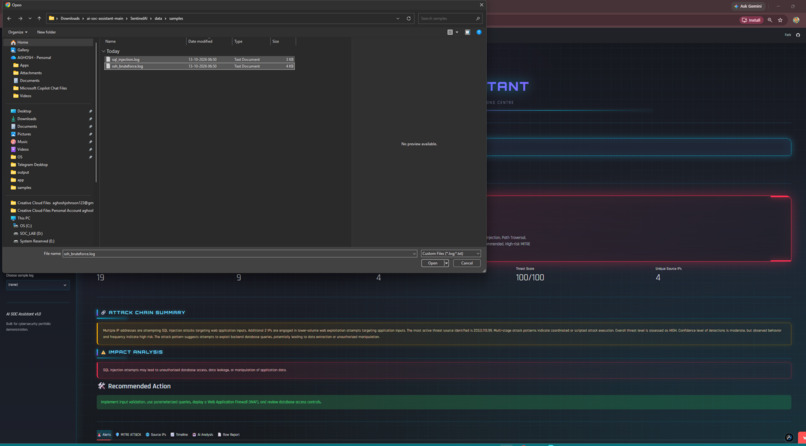Refresh the samples folder listing
This screenshot has width=806, height=446.
[409, 18]
